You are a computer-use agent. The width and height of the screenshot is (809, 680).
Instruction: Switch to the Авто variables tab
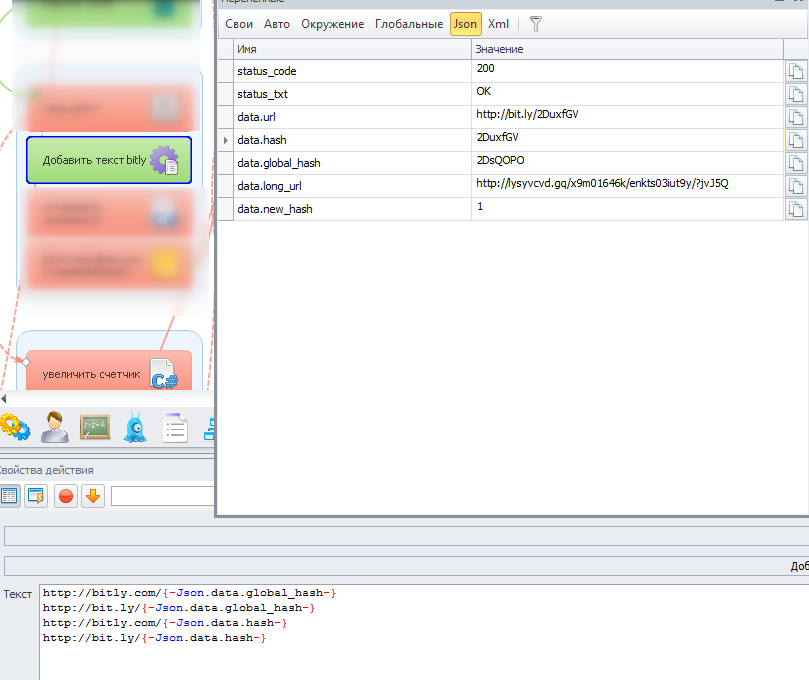pos(277,24)
